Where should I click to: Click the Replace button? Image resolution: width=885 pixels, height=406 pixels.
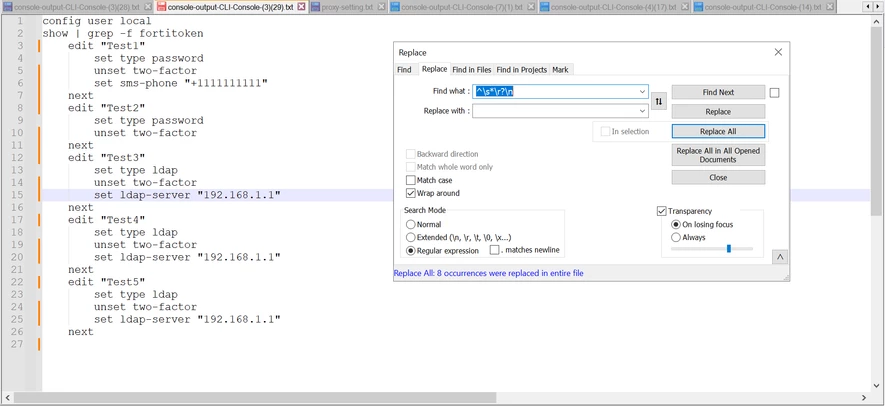[718, 112]
